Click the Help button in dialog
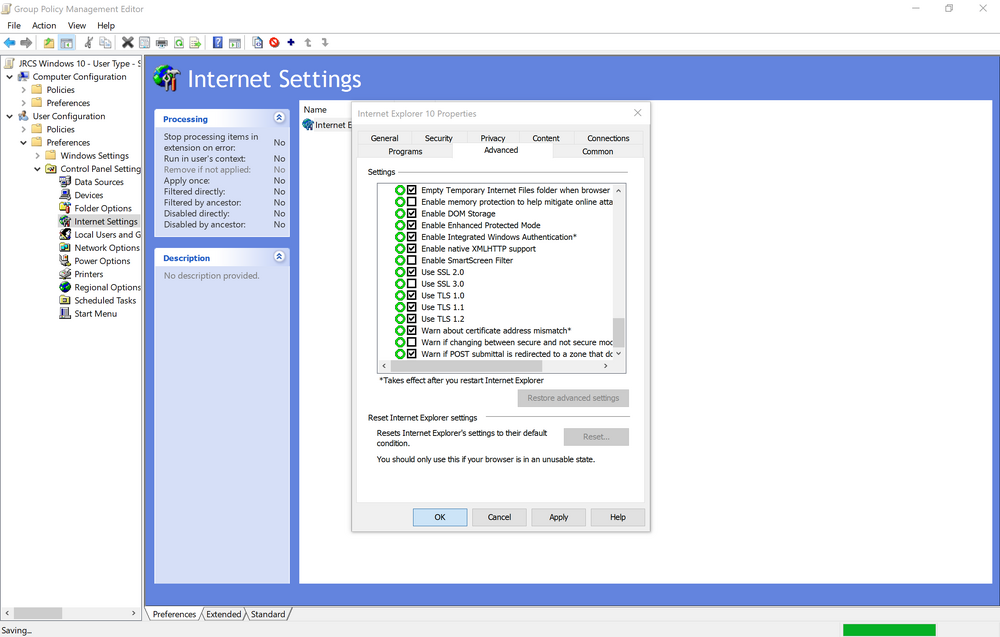Screen dimensions: 1000x637 618,517
